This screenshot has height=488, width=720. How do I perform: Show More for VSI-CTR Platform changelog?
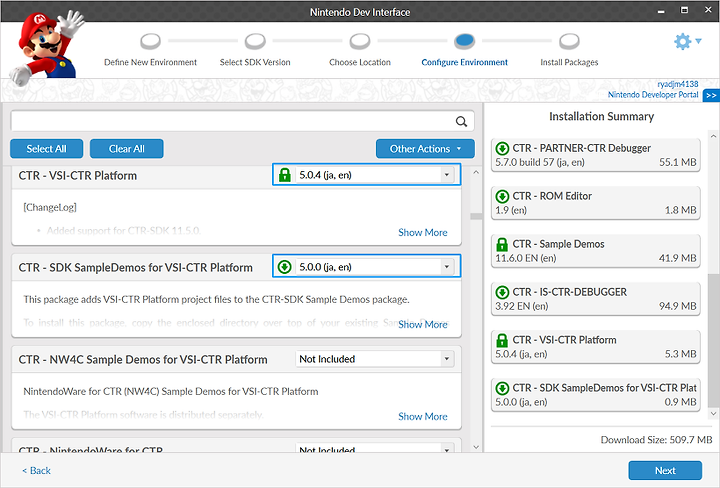click(x=422, y=232)
